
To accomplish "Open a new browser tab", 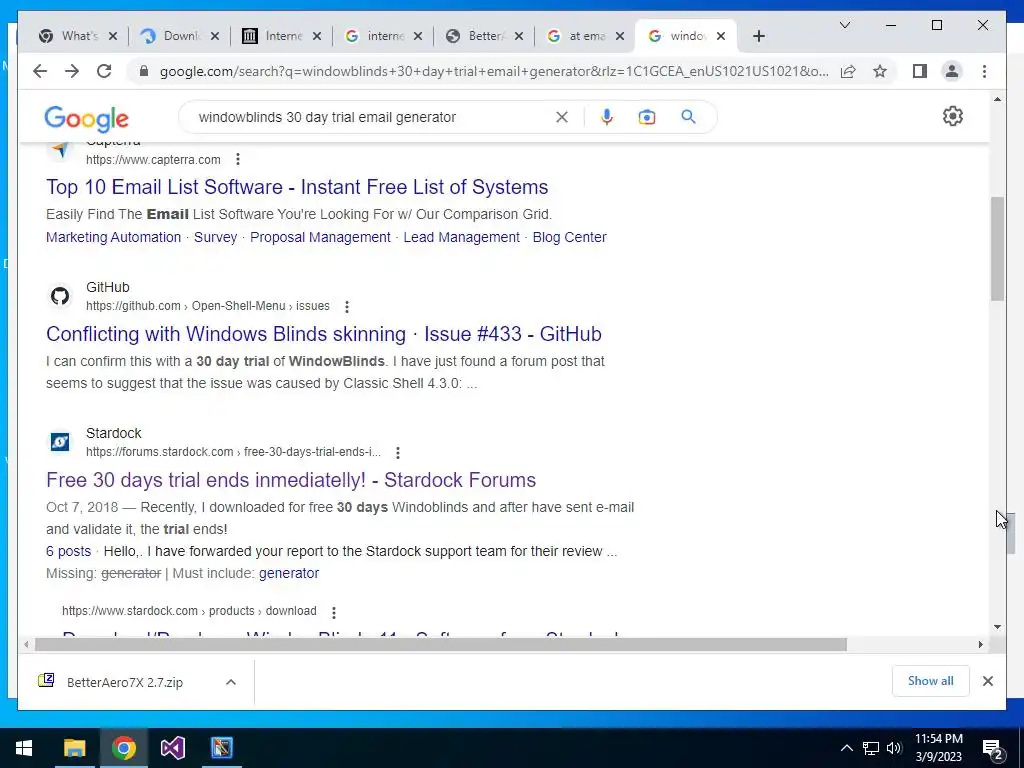I will coord(758,36).
